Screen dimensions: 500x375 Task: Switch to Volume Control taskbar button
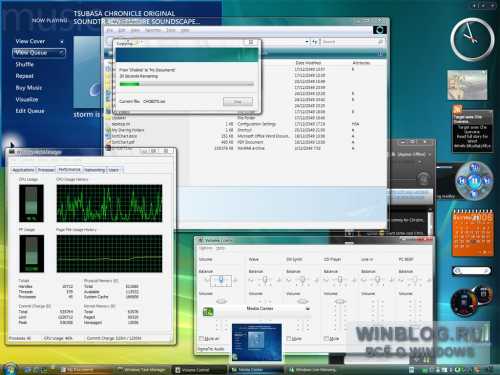coord(199,370)
